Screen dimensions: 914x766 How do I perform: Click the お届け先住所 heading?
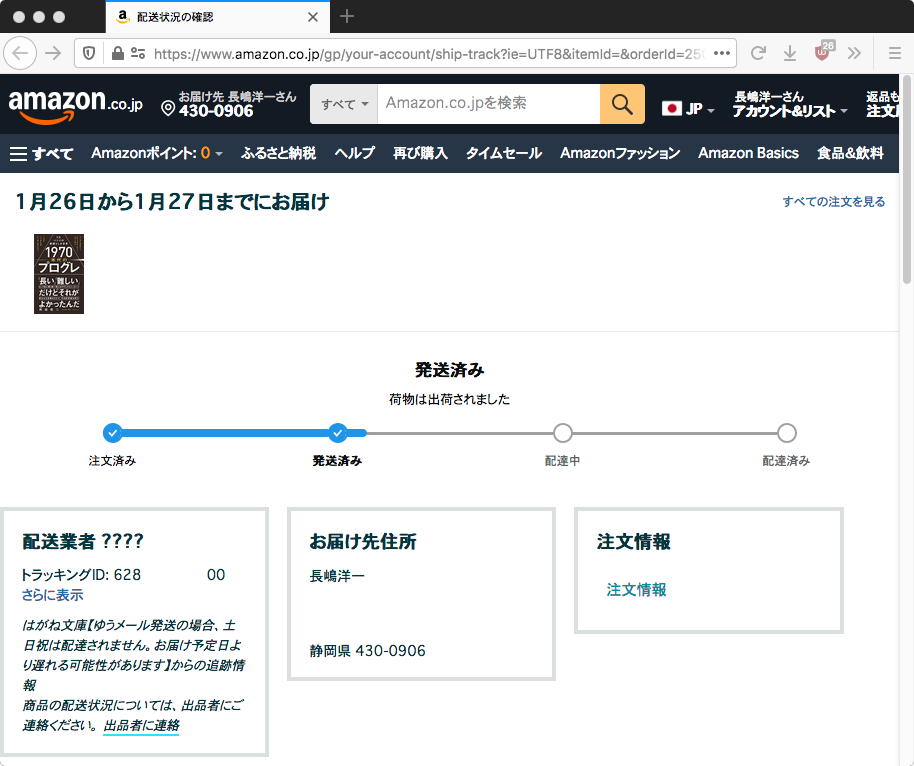click(x=363, y=542)
